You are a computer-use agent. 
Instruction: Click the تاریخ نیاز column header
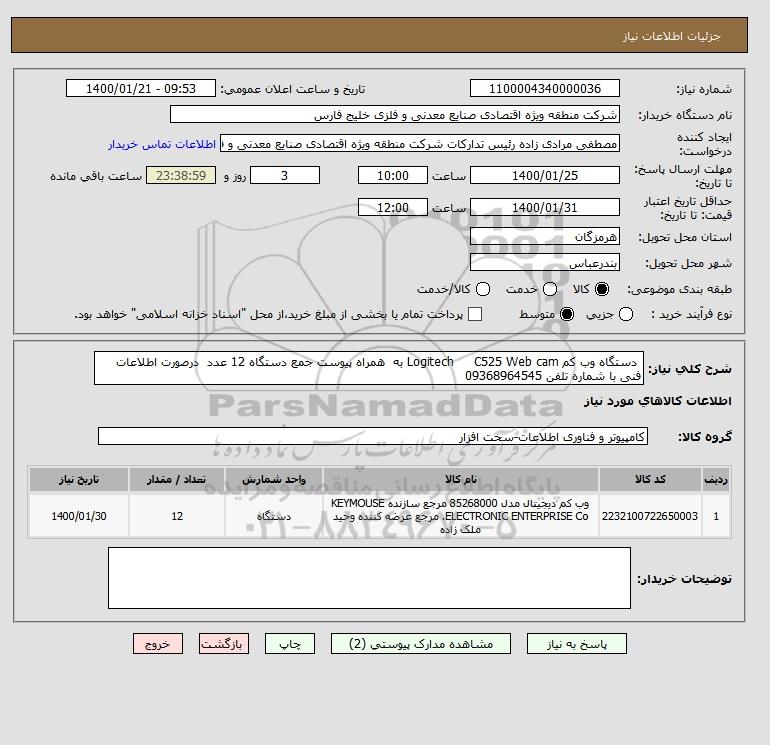(x=79, y=479)
